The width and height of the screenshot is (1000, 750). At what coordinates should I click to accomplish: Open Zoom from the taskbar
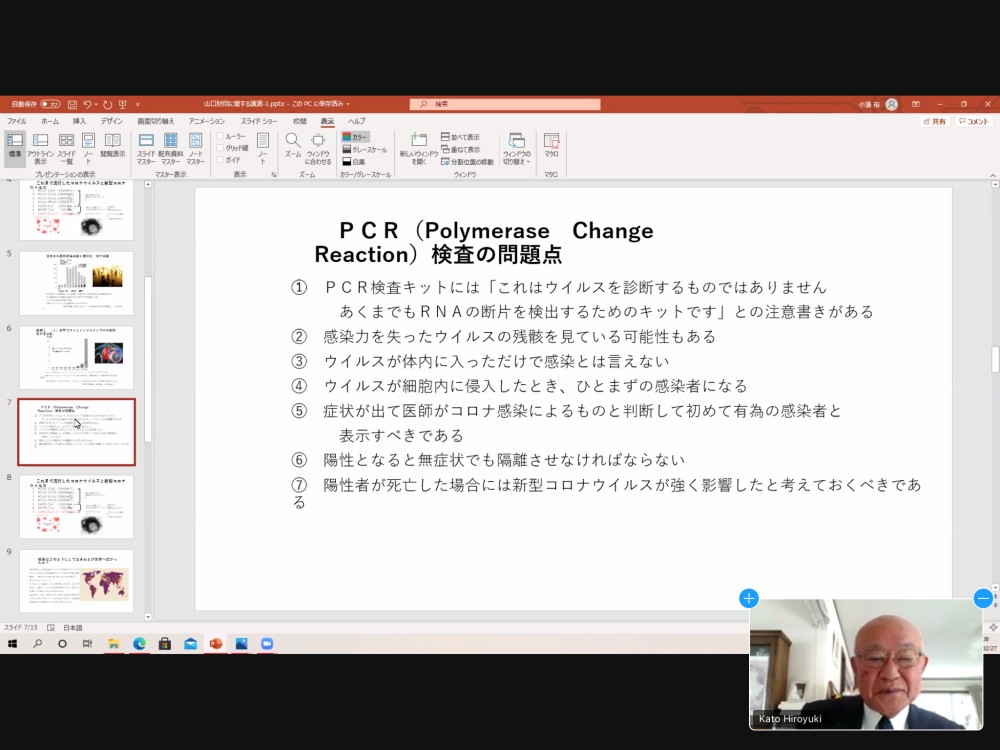(267, 644)
